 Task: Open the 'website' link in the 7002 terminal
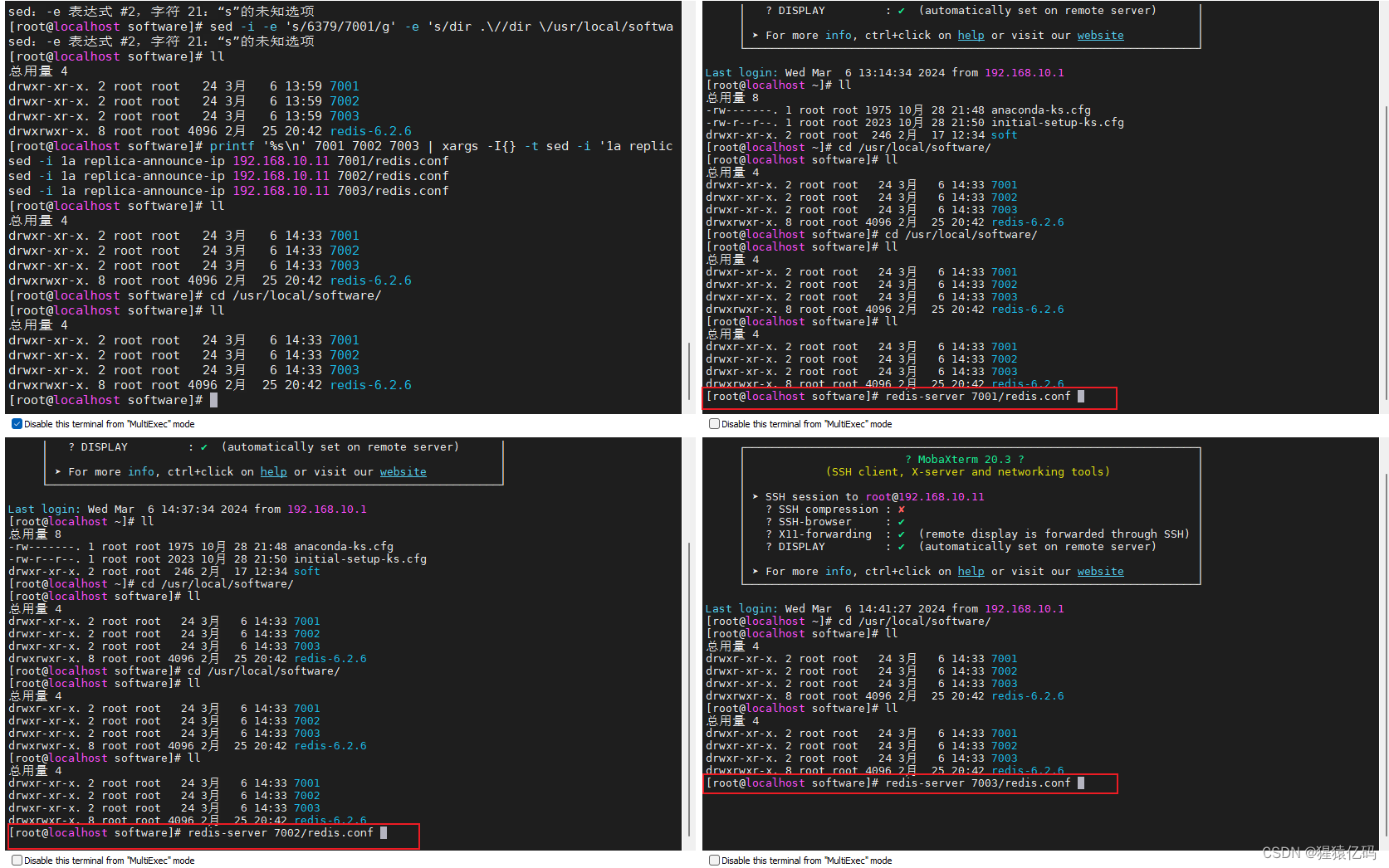tap(403, 472)
